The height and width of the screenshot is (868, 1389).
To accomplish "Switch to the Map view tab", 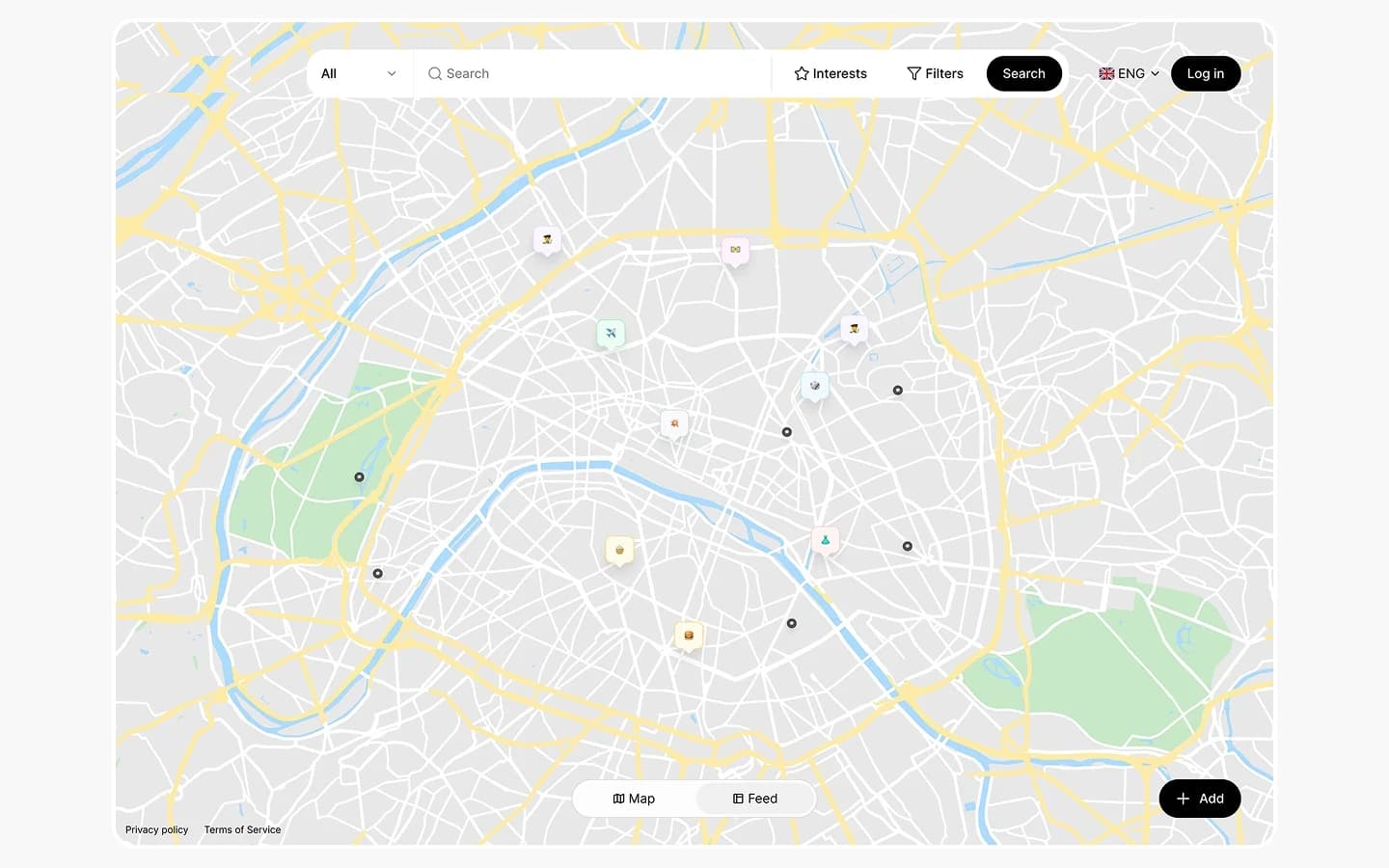I will (634, 799).
